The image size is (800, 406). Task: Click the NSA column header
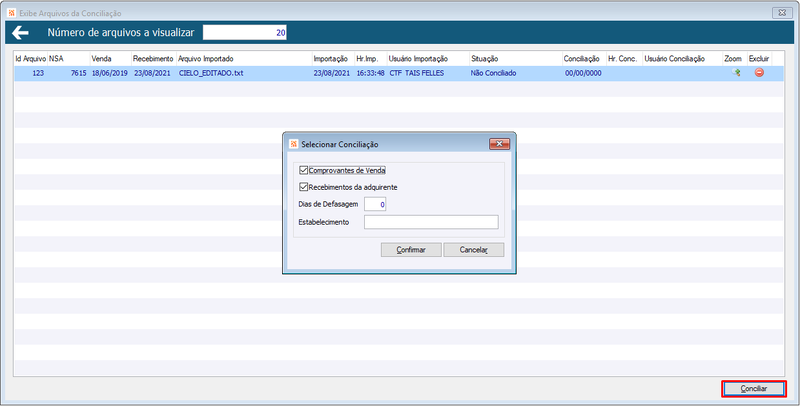click(x=68, y=59)
